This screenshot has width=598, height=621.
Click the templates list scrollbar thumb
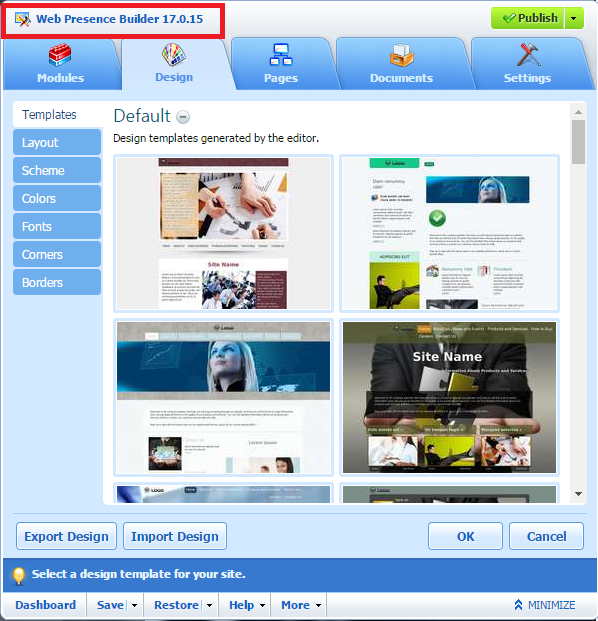coord(579,142)
